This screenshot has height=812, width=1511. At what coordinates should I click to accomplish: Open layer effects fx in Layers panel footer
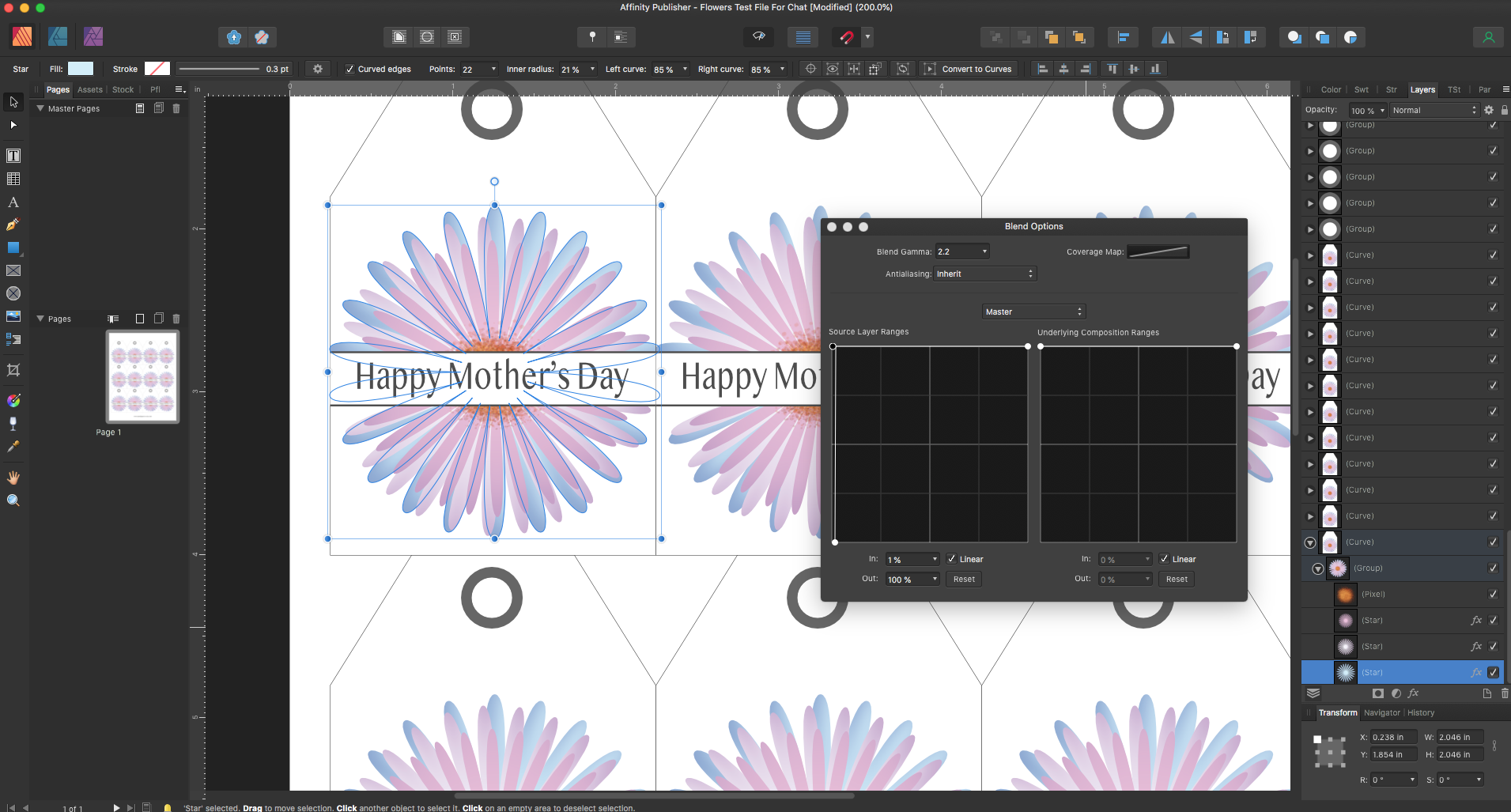pos(1414,693)
